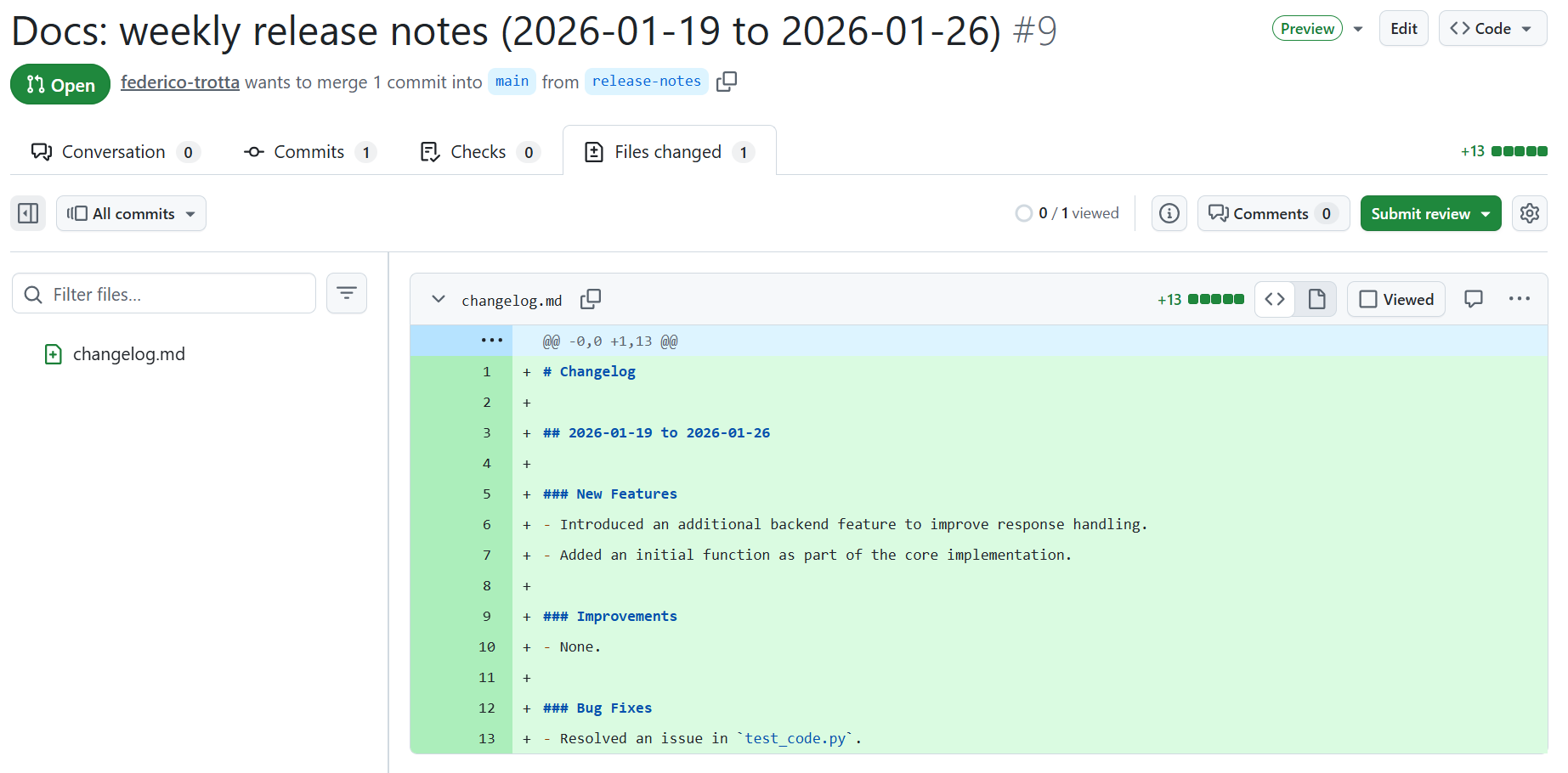The image size is (1568, 773).
Task: Open federico-trotta's profile link
Action: click(x=179, y=82)
